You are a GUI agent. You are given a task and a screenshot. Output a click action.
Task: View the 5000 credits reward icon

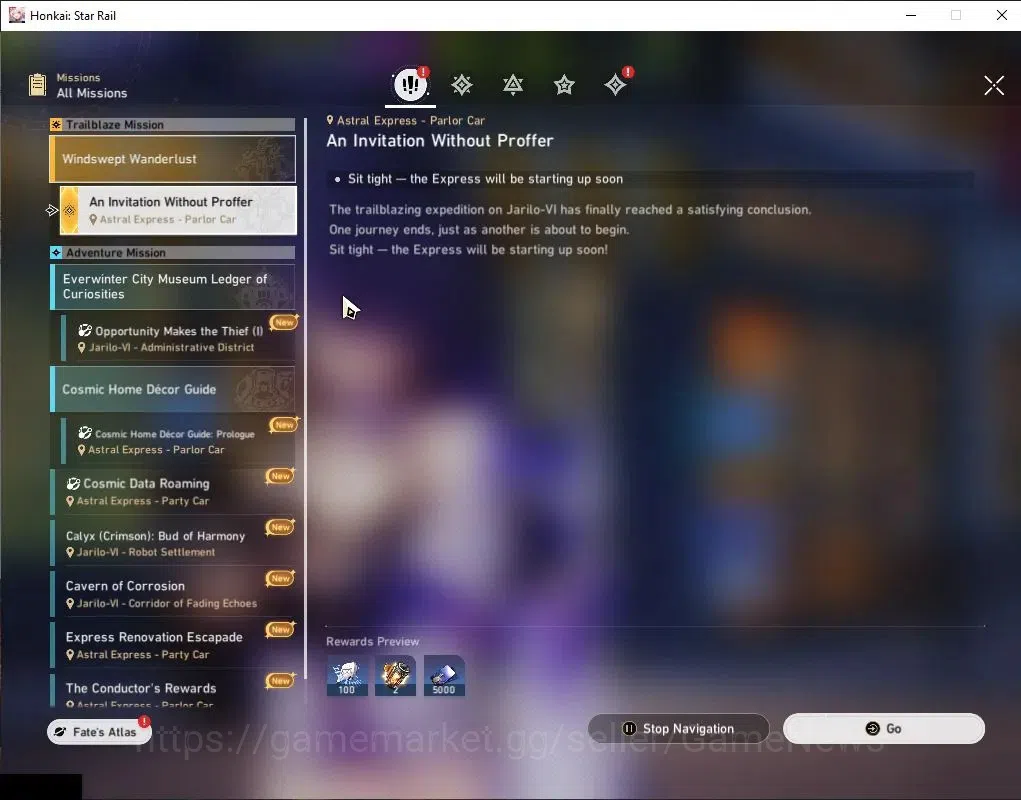pos(444,676)
